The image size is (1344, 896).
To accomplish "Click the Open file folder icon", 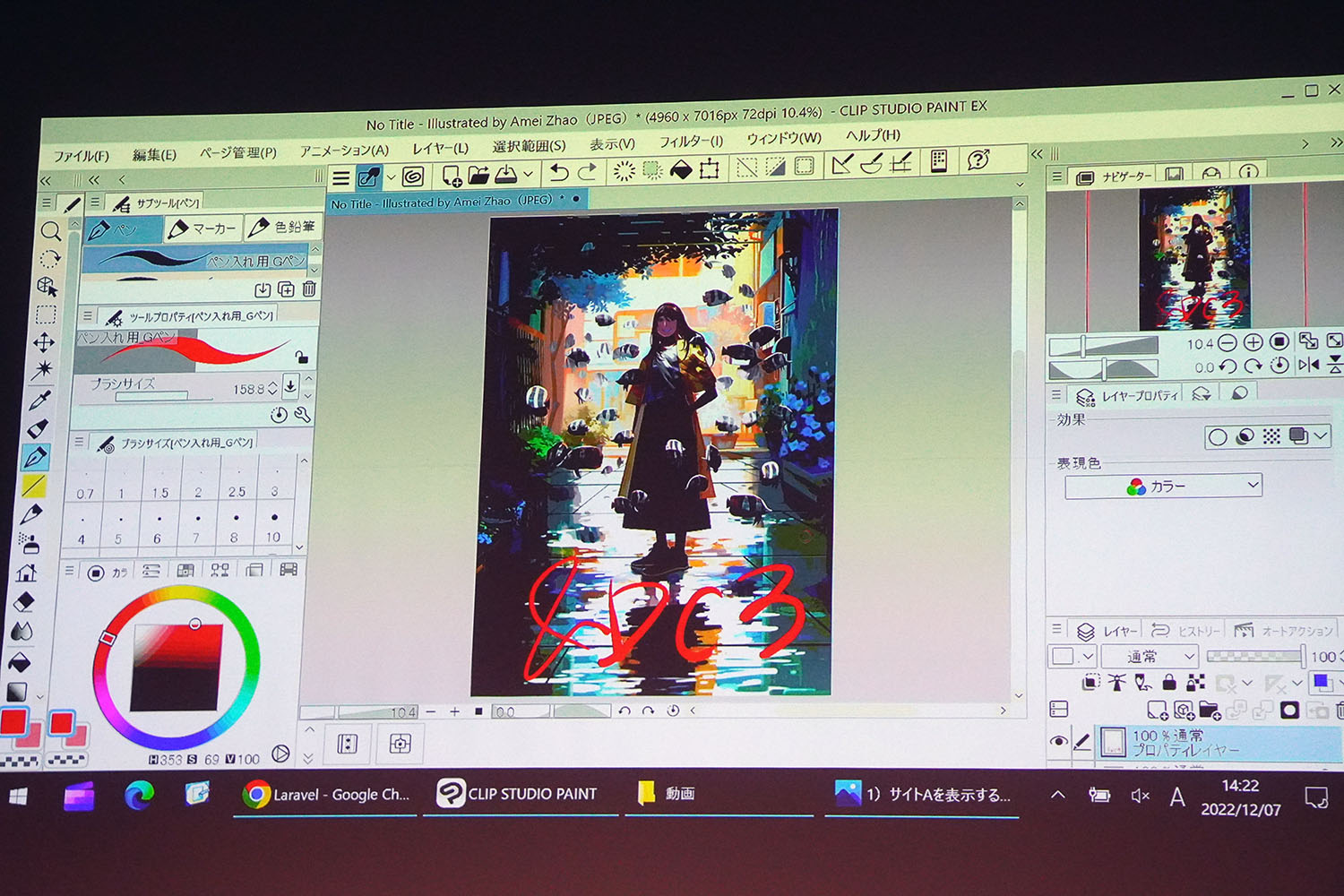I will pos(478,174).
